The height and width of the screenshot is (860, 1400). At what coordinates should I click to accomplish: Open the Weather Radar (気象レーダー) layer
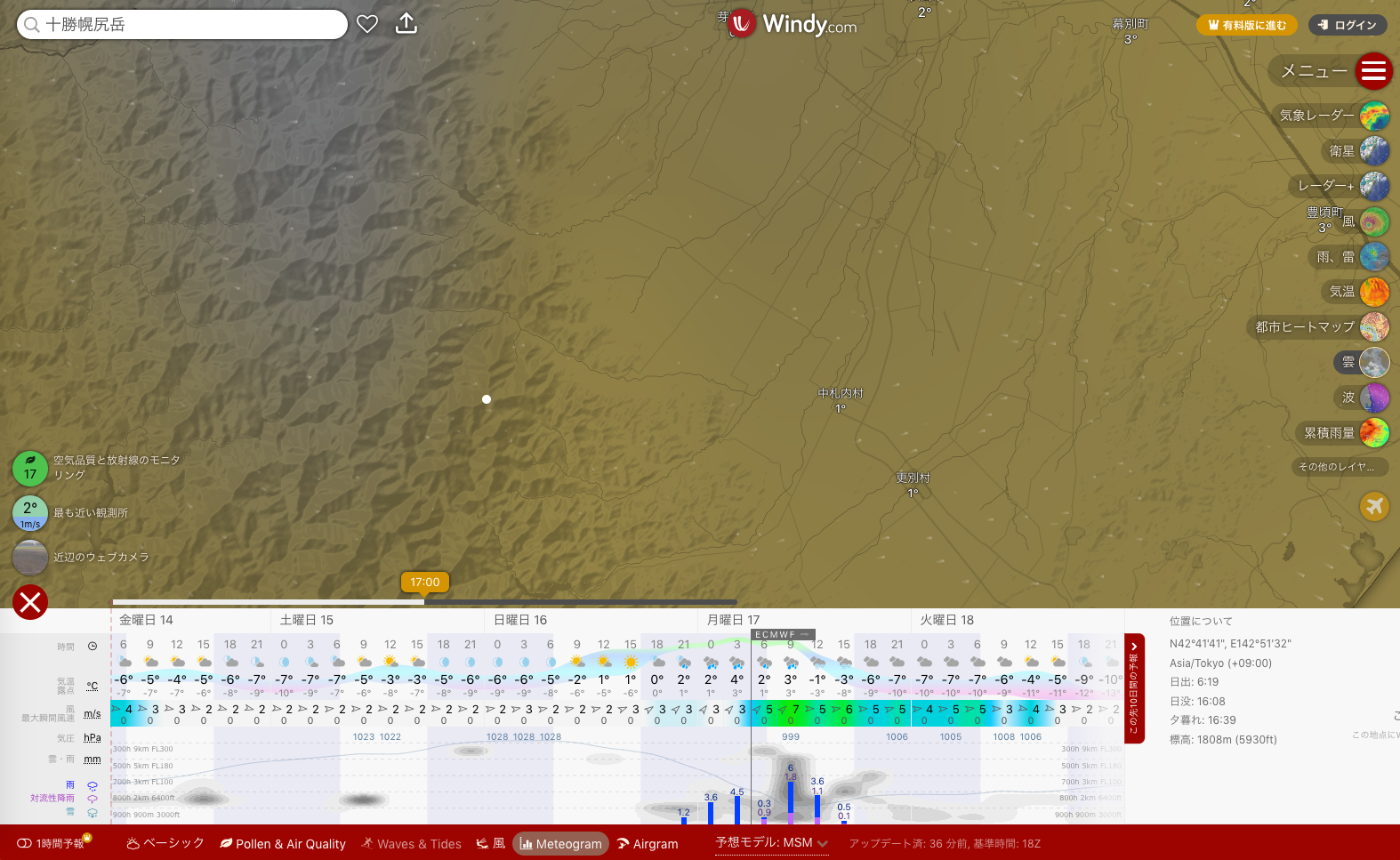pos(1374,116)
